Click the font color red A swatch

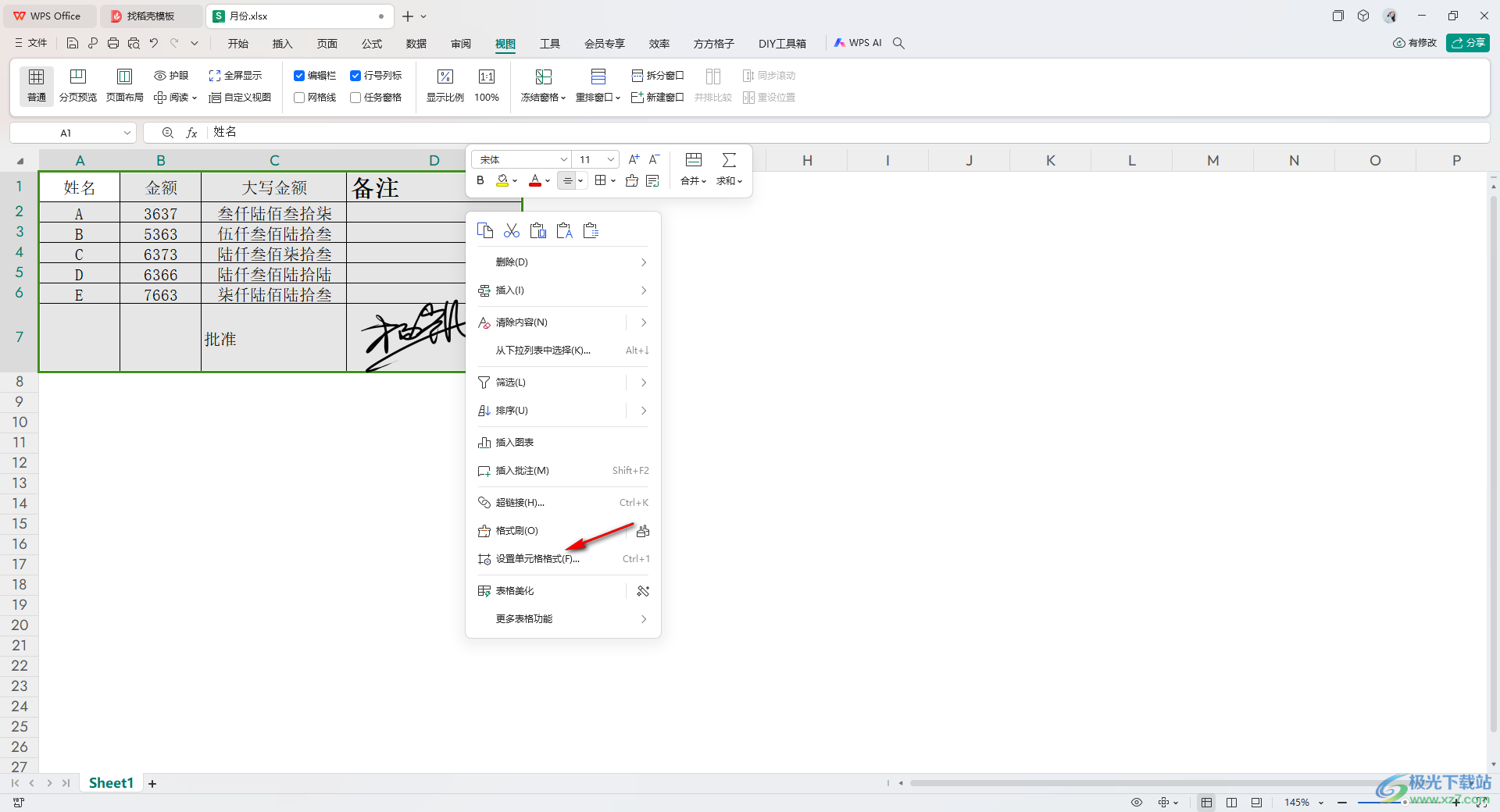[x=534, y=180]
